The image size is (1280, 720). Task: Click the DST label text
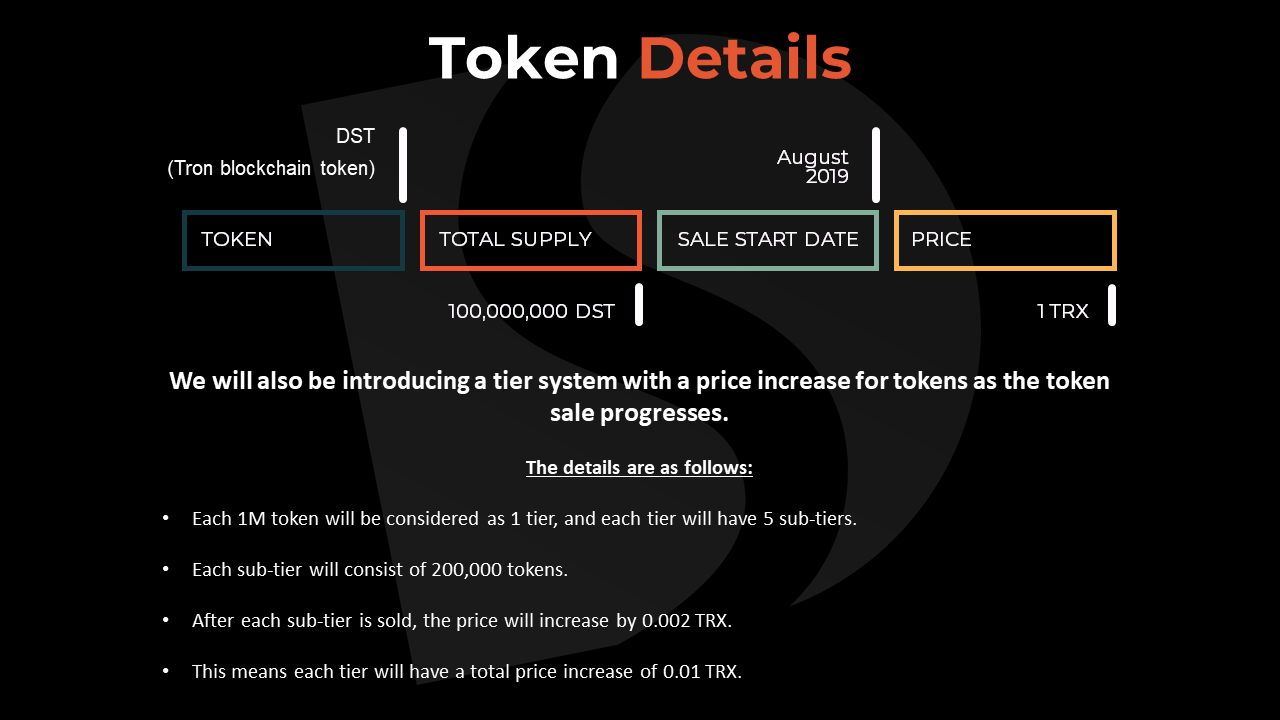(x=355, y=137)
